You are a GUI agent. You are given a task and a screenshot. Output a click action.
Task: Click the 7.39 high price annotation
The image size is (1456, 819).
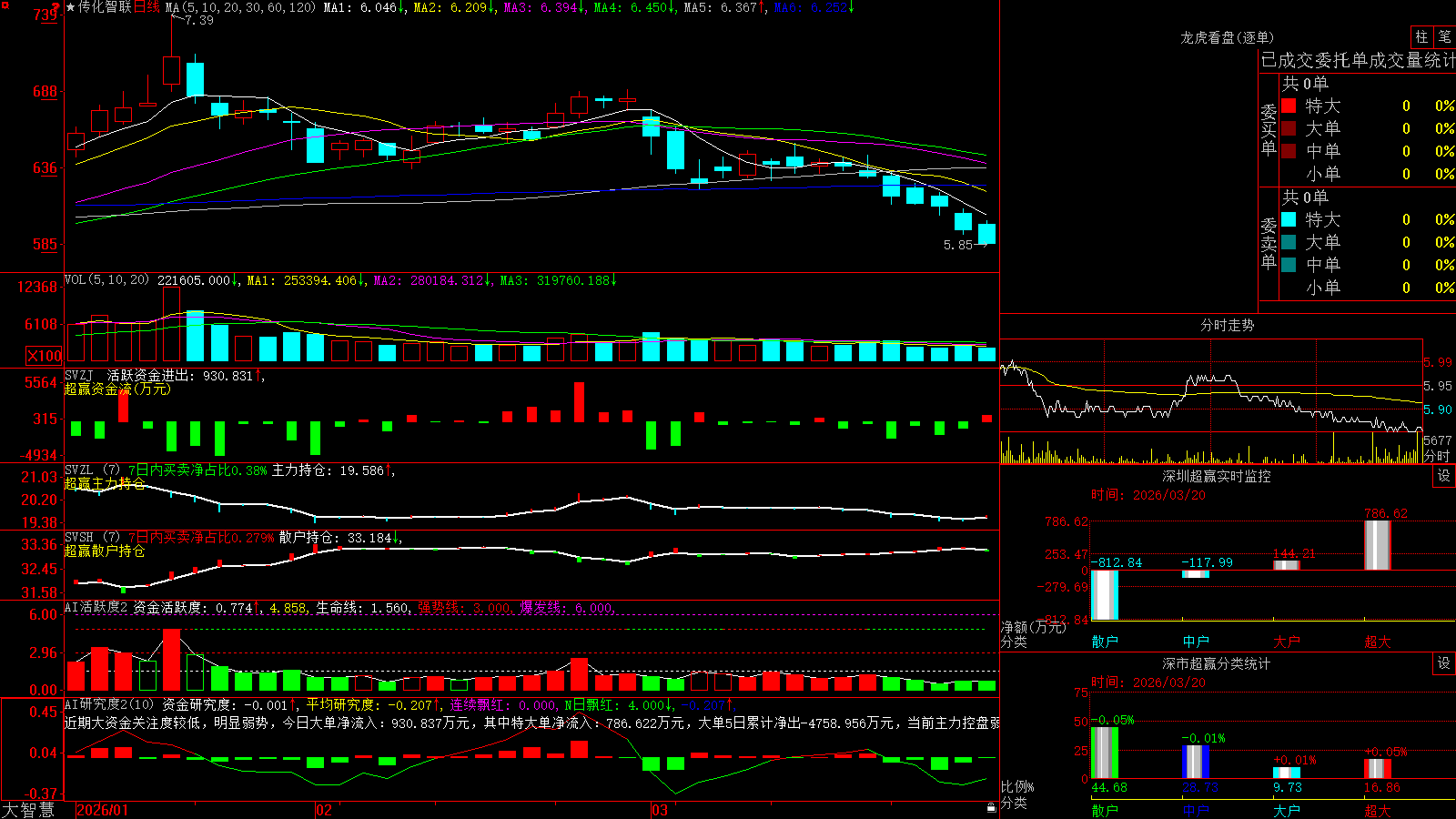(198, 20)
